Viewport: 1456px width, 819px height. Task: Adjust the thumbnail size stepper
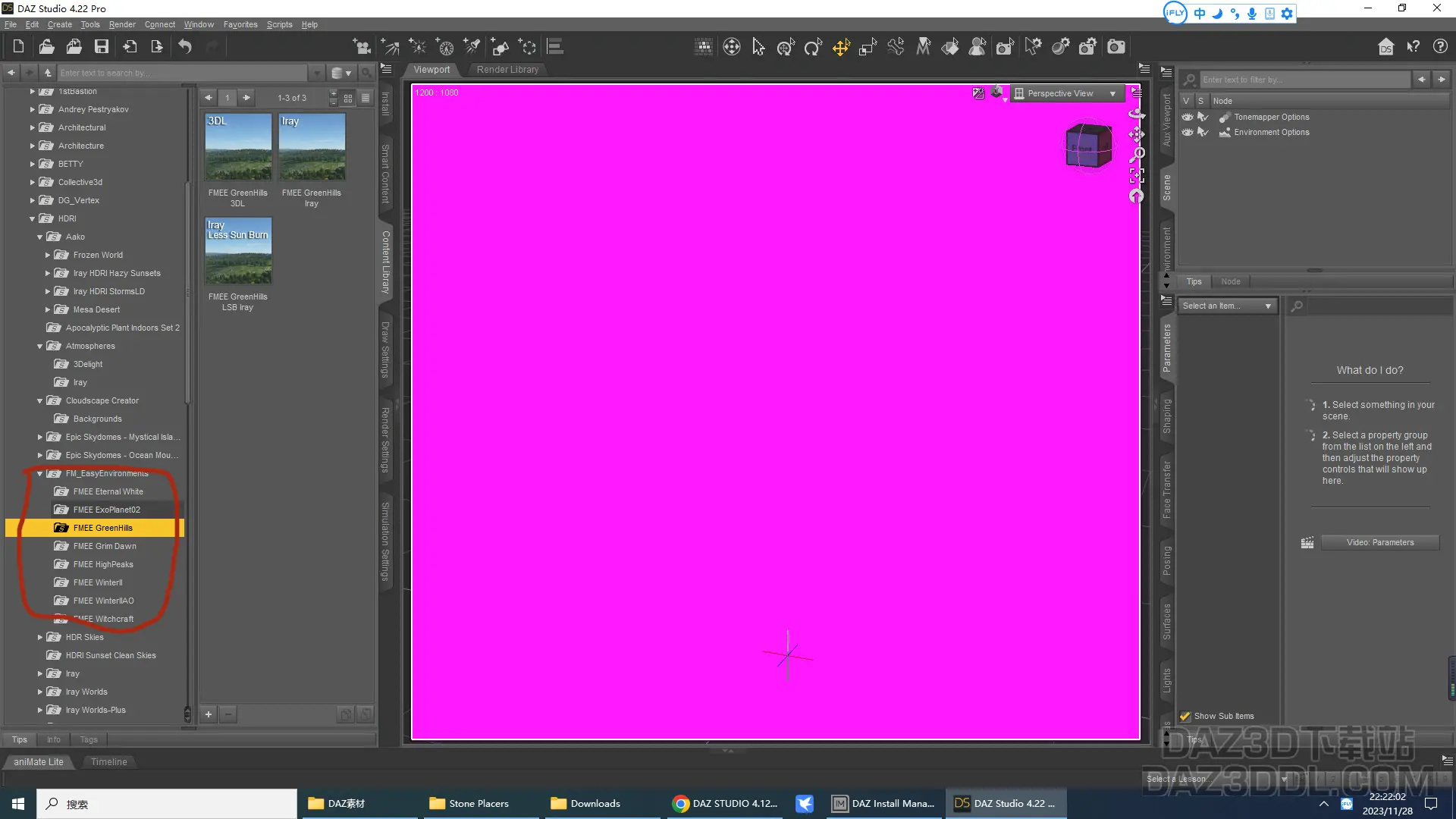pos(333,98)
